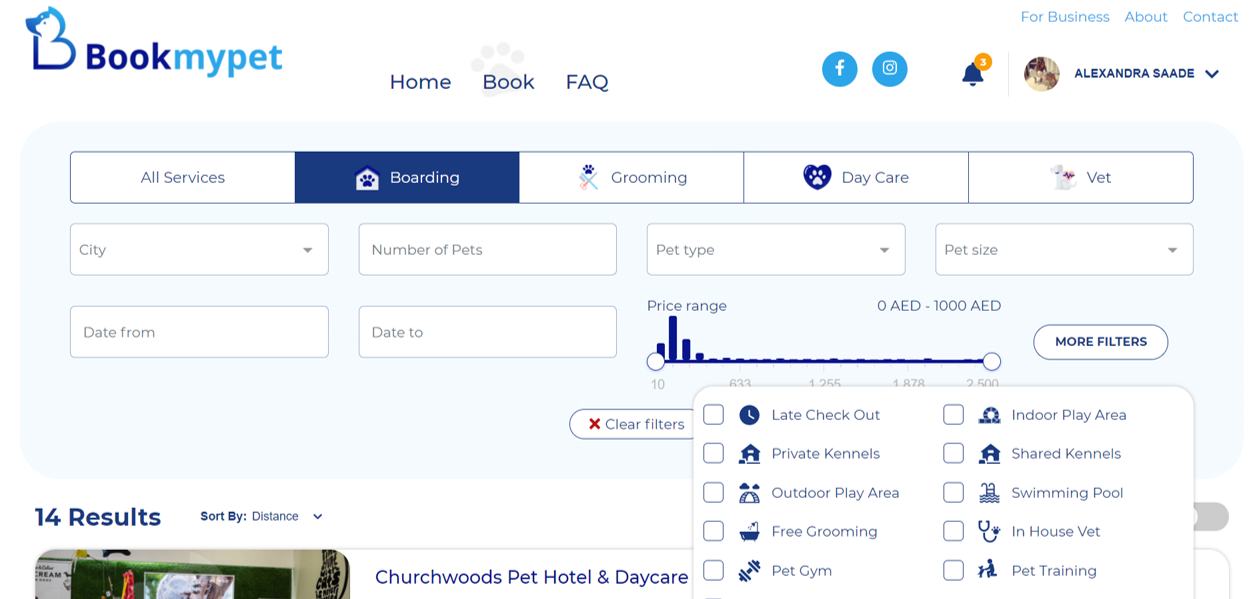This screenshot has height=599, width=1258.
Task: Open the Facebook page icon
Action: [840, 69]
